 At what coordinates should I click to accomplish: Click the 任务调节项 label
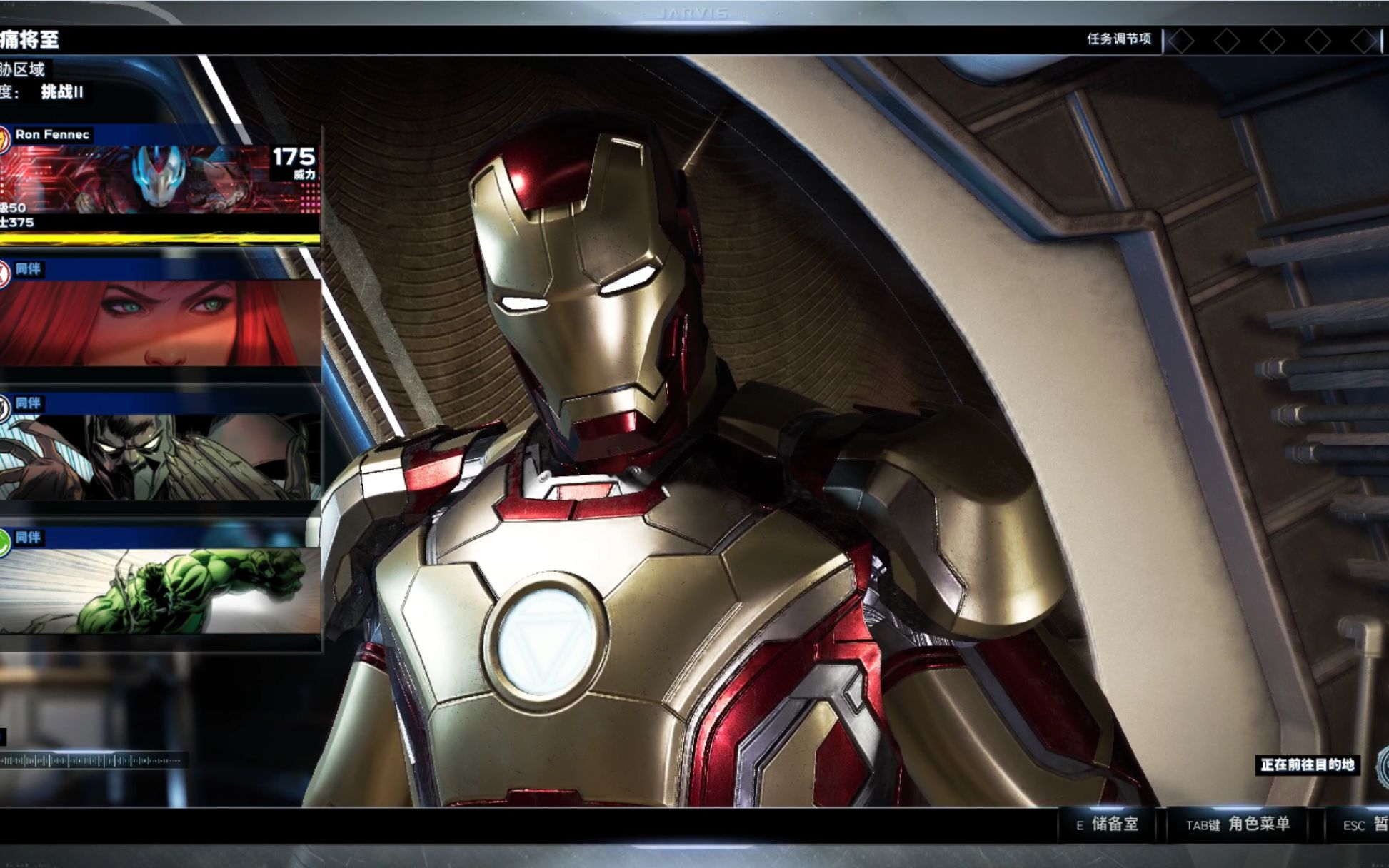(x=1119, y=39)
